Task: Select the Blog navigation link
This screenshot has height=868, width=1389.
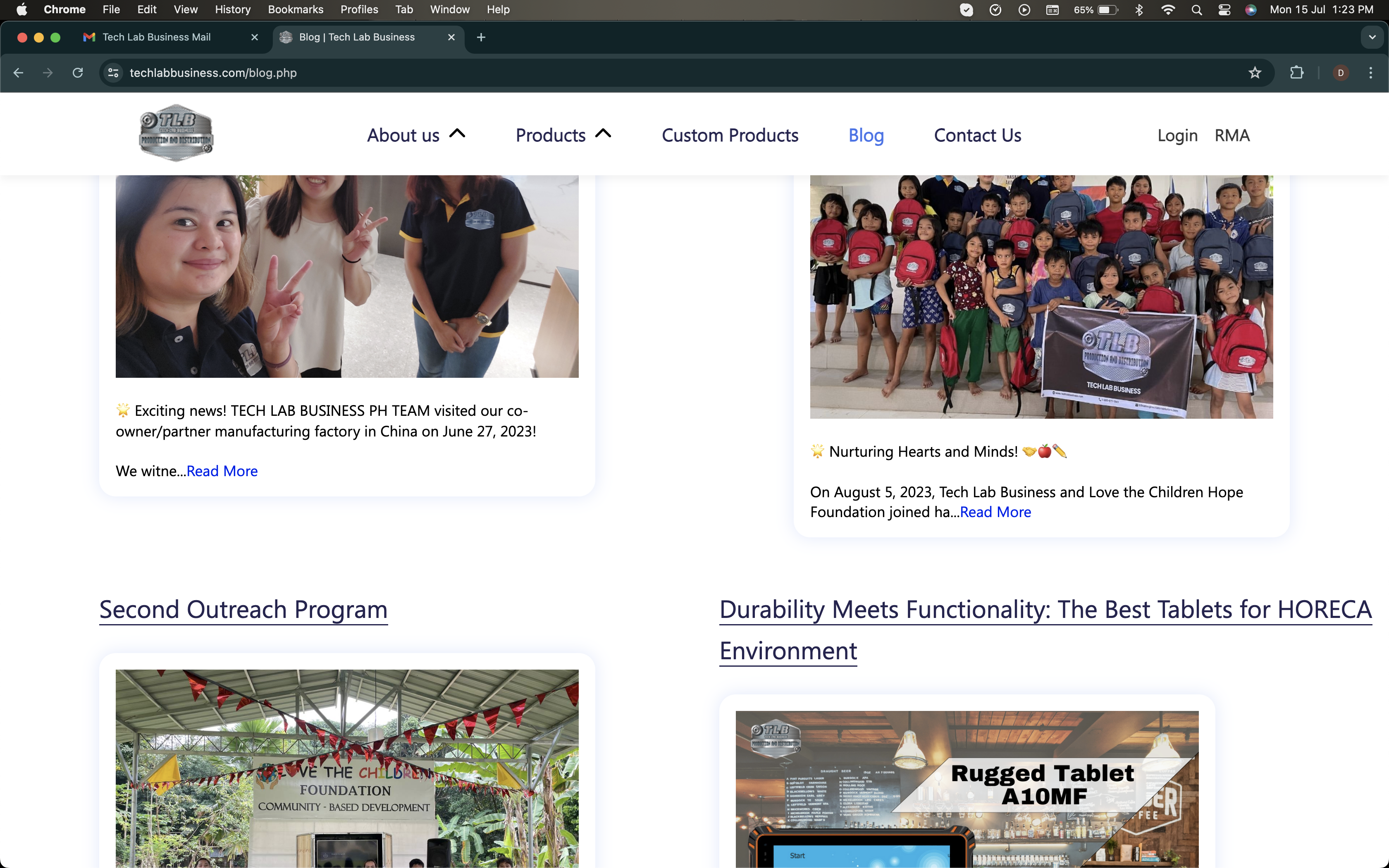Action: [866, 136]
